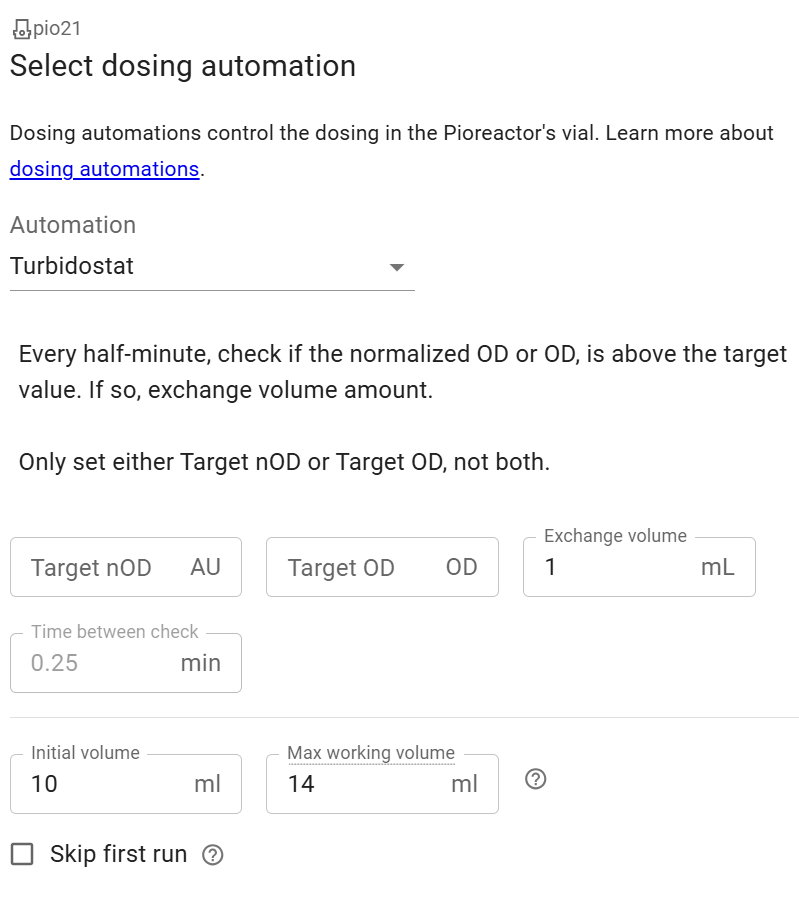Screen dimensions: 799x897
Task: Click the dotted-underlined Max working volume label
Action: tap(370, 753)
